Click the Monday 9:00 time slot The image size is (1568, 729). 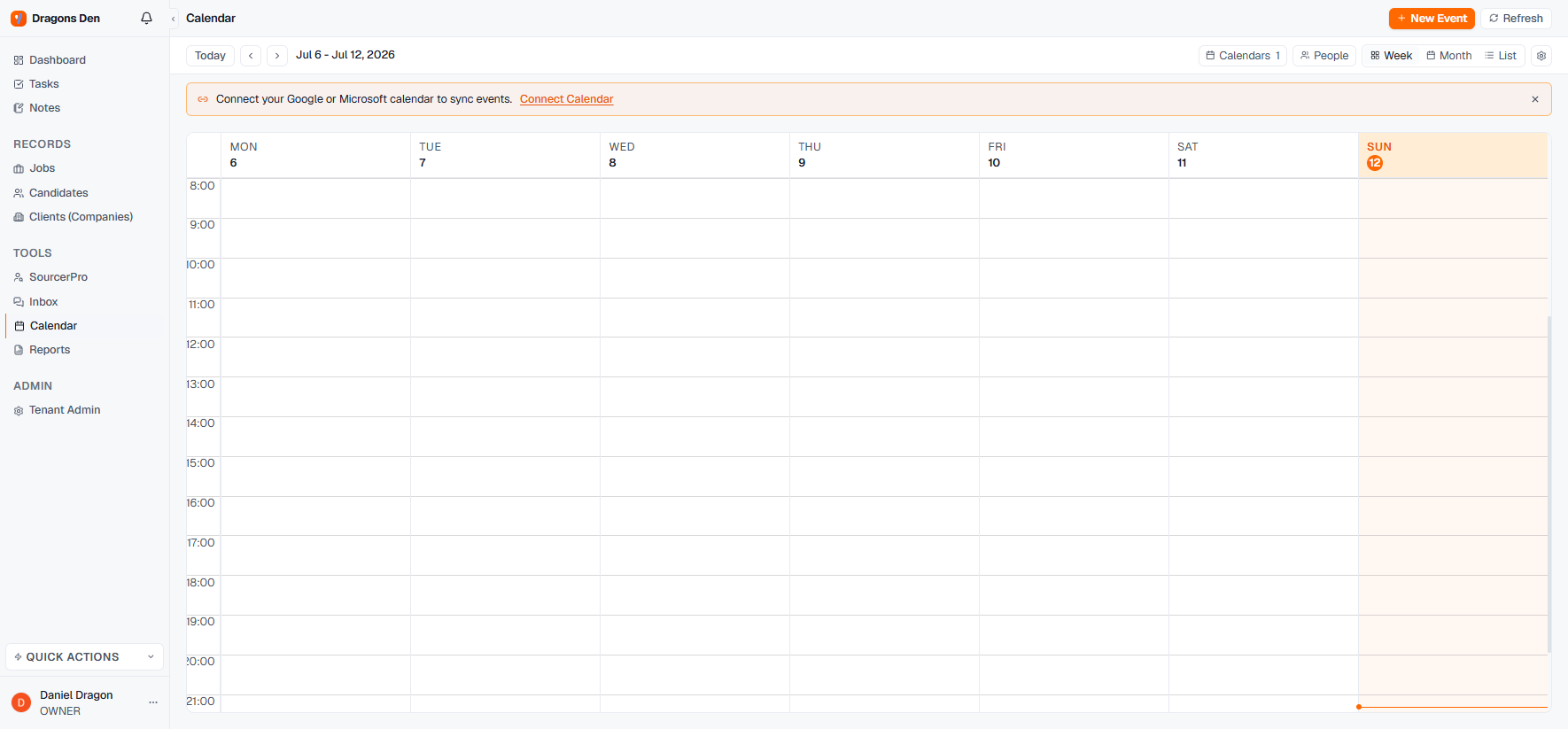coord(315,238)
